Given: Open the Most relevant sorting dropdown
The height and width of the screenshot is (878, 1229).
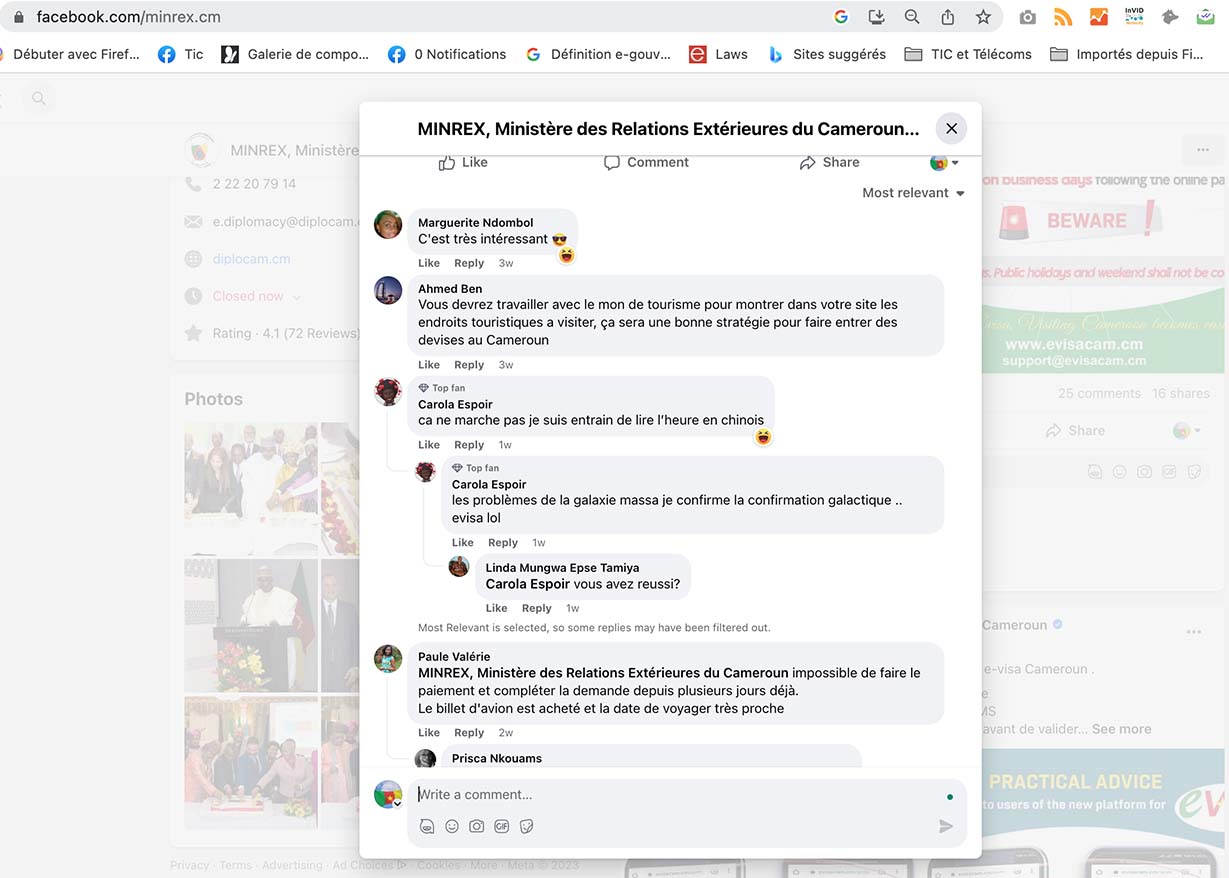Looking at the screenshot, I should (913, 193).
